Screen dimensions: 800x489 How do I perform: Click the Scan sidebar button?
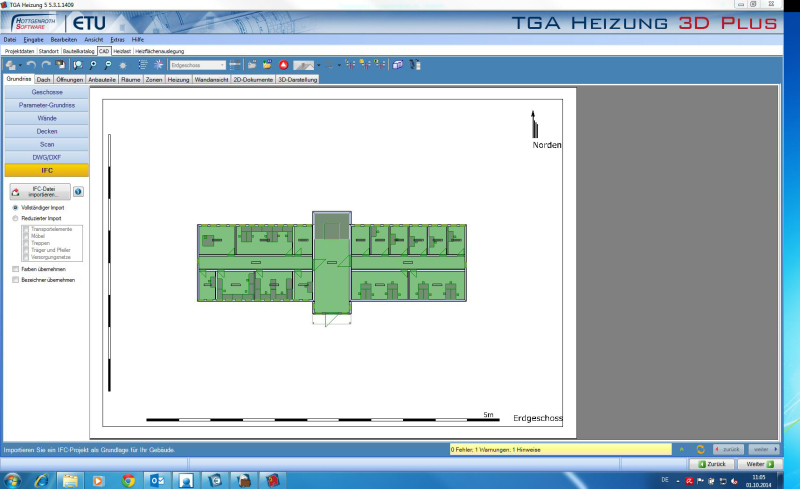pyautogui.click(x=46, y=144)
